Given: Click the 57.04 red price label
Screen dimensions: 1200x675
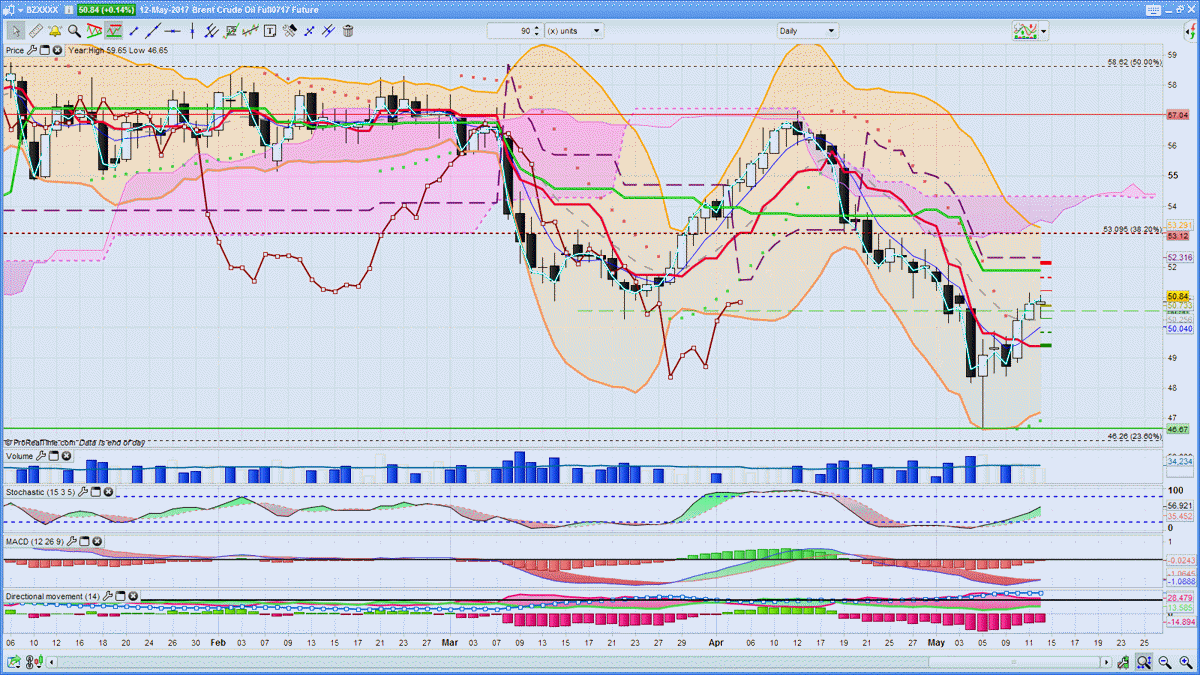Looking at the screenshot, I should [x=1177, y=115].
